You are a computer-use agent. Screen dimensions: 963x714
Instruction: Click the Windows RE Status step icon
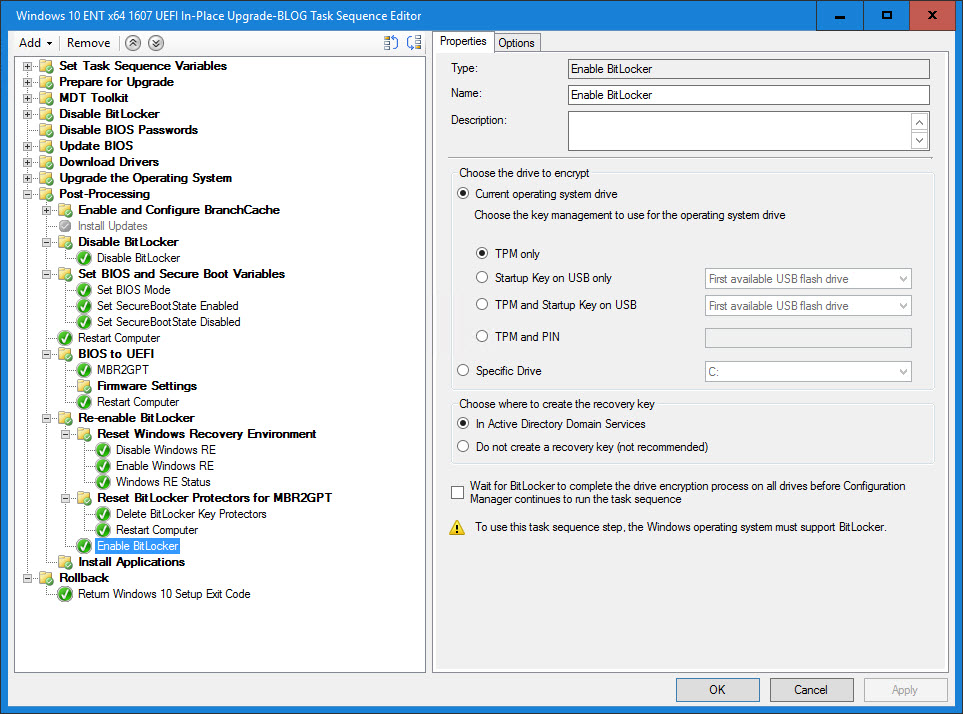[x=103, y=482]
